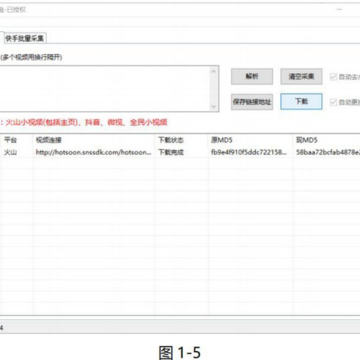Click the text box scrollbar down arrow
The image size is (360, 360).
[x=214, y=107]
